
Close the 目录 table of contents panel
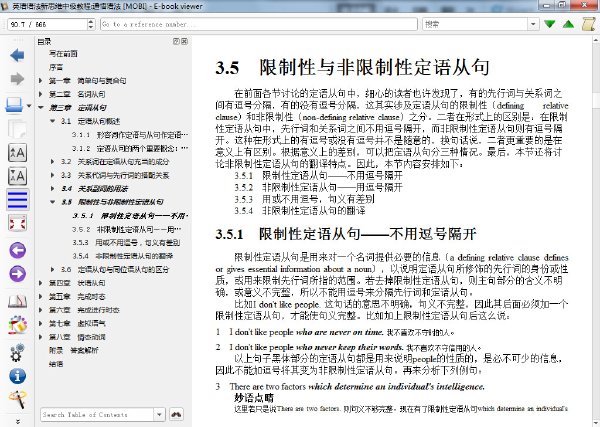(184, 41)
